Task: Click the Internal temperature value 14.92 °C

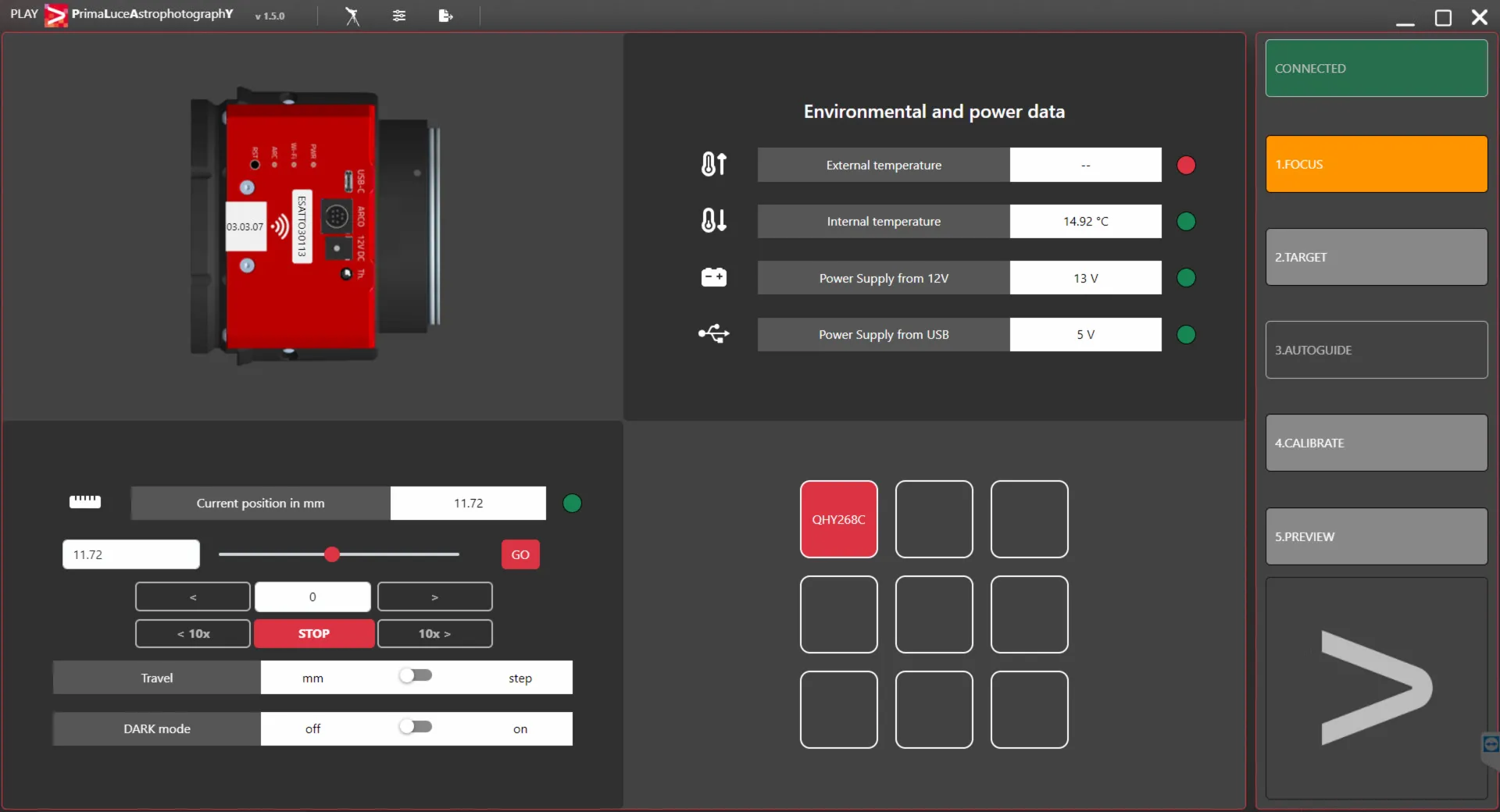Action: coord(1086,221)
